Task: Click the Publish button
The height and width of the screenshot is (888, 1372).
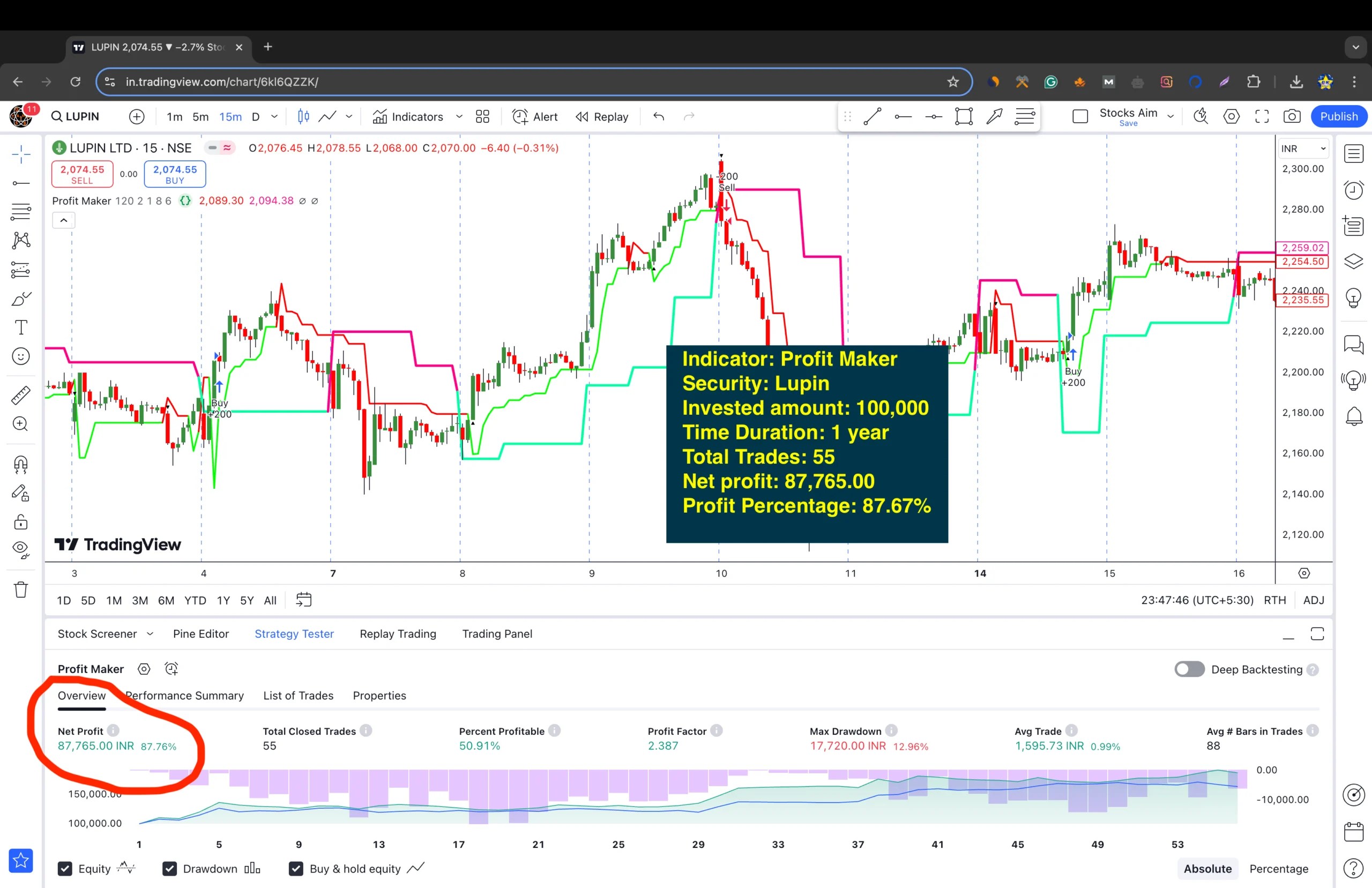Action: 1339,116
